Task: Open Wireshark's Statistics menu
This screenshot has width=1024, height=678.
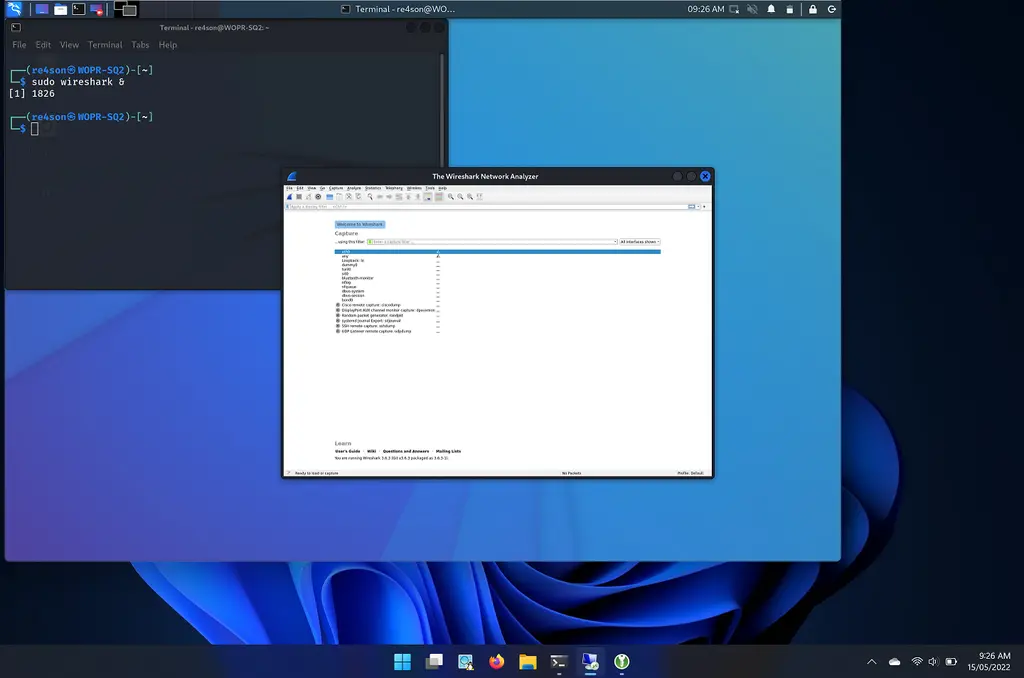Action: tap(373, 188)
